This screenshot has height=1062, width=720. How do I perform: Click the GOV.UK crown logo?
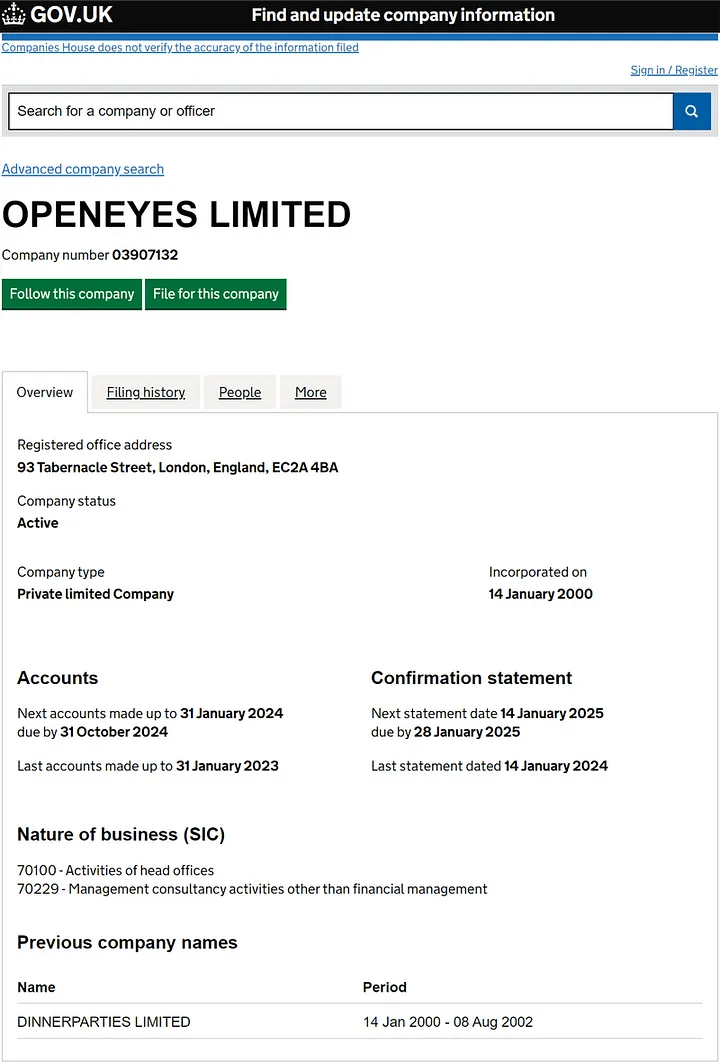click(14, 15)
